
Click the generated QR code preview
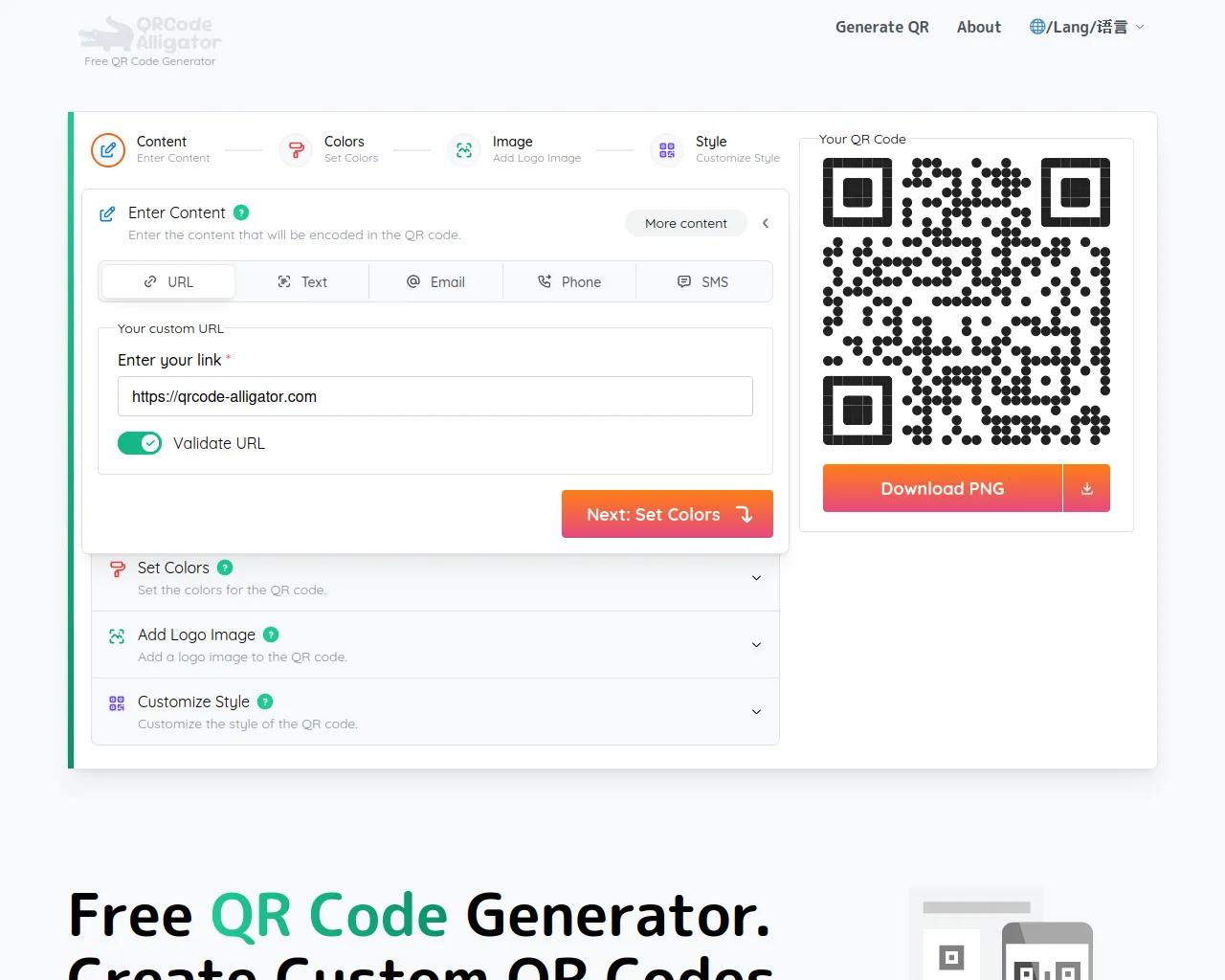967,301
